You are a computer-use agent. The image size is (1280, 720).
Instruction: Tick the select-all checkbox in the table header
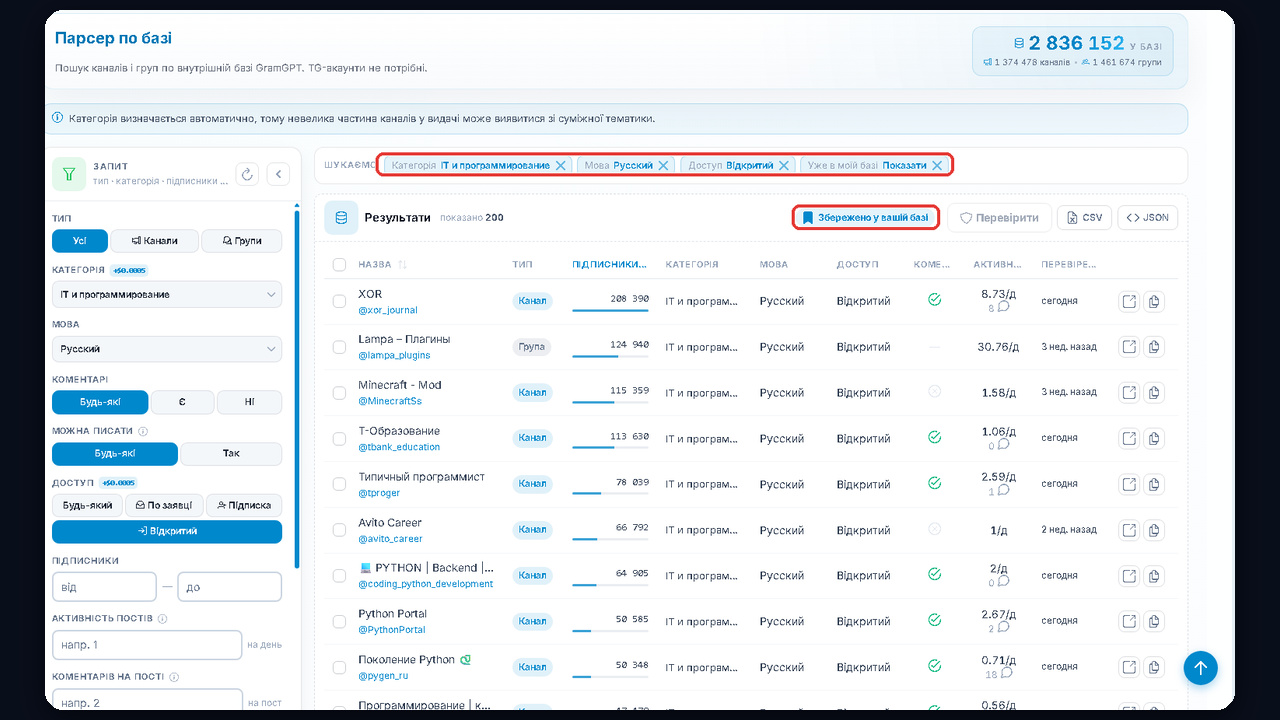click(x=339, y=265)
